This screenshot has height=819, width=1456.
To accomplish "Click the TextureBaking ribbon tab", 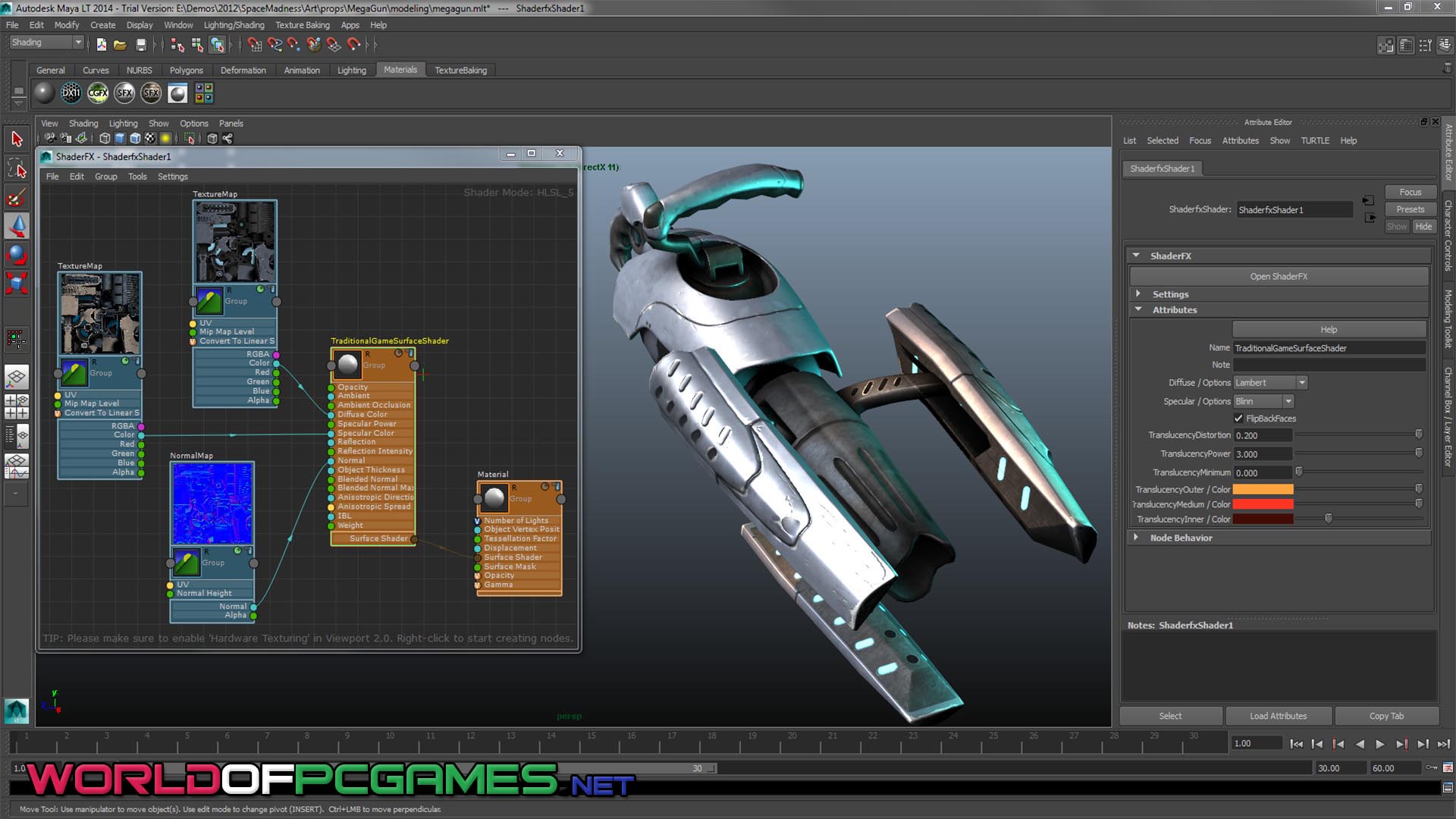I will [x=460, y=69].
